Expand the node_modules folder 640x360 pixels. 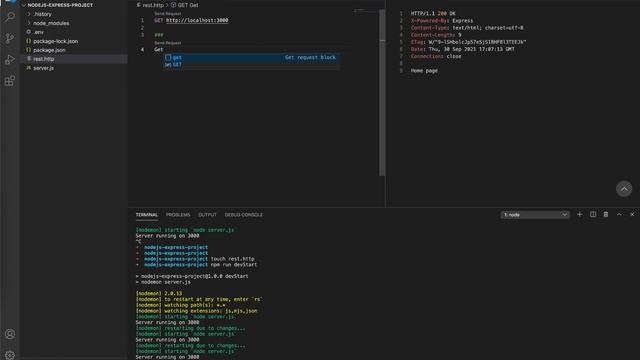tap(51, 23)
